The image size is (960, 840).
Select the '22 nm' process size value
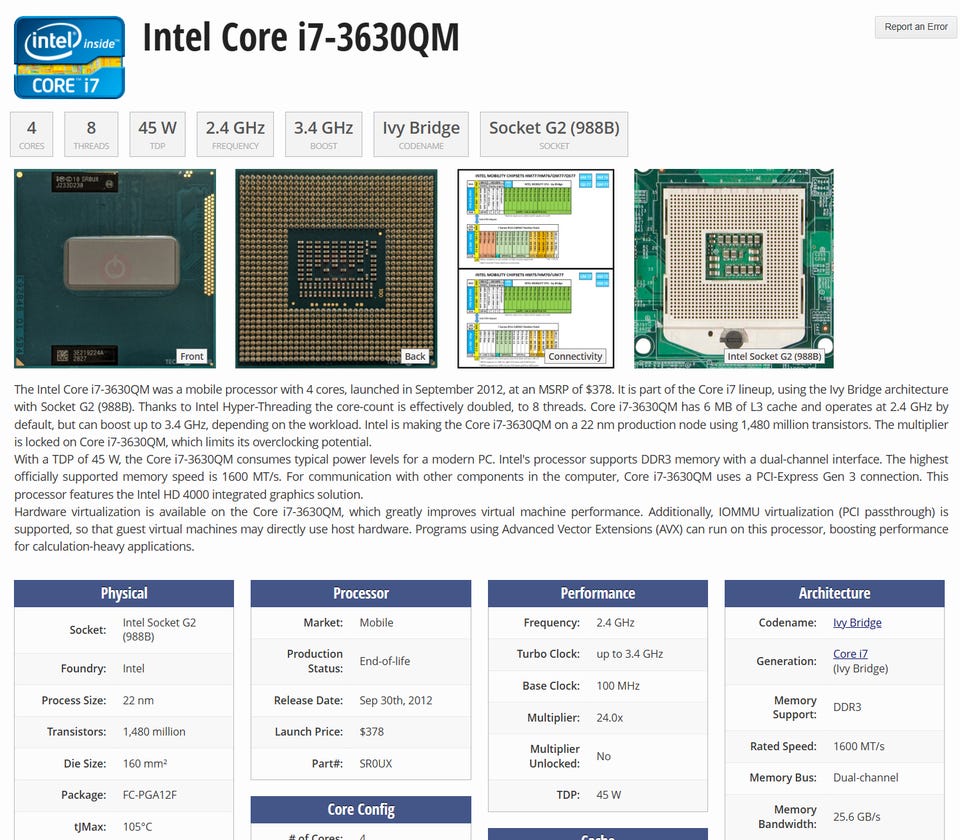point(138,700)
